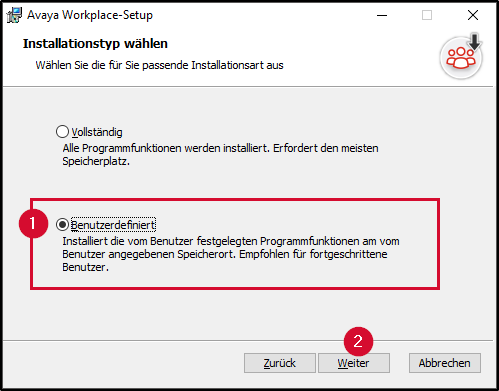Click the red number 2 annotation badge
The height and width of the screenshot is (391, 499).
(358, 341)
